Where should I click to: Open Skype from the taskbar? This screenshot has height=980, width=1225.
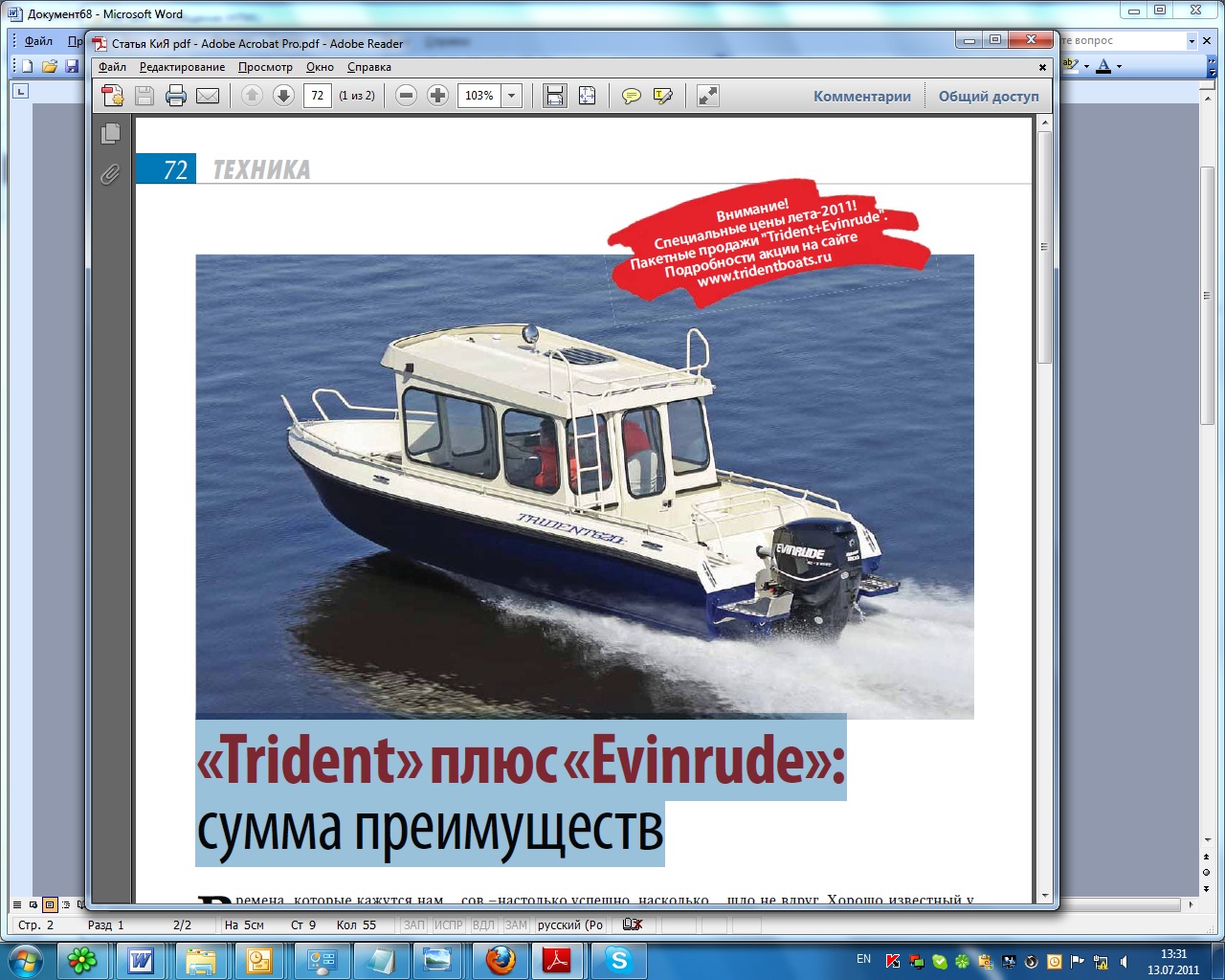click(619, 961)
